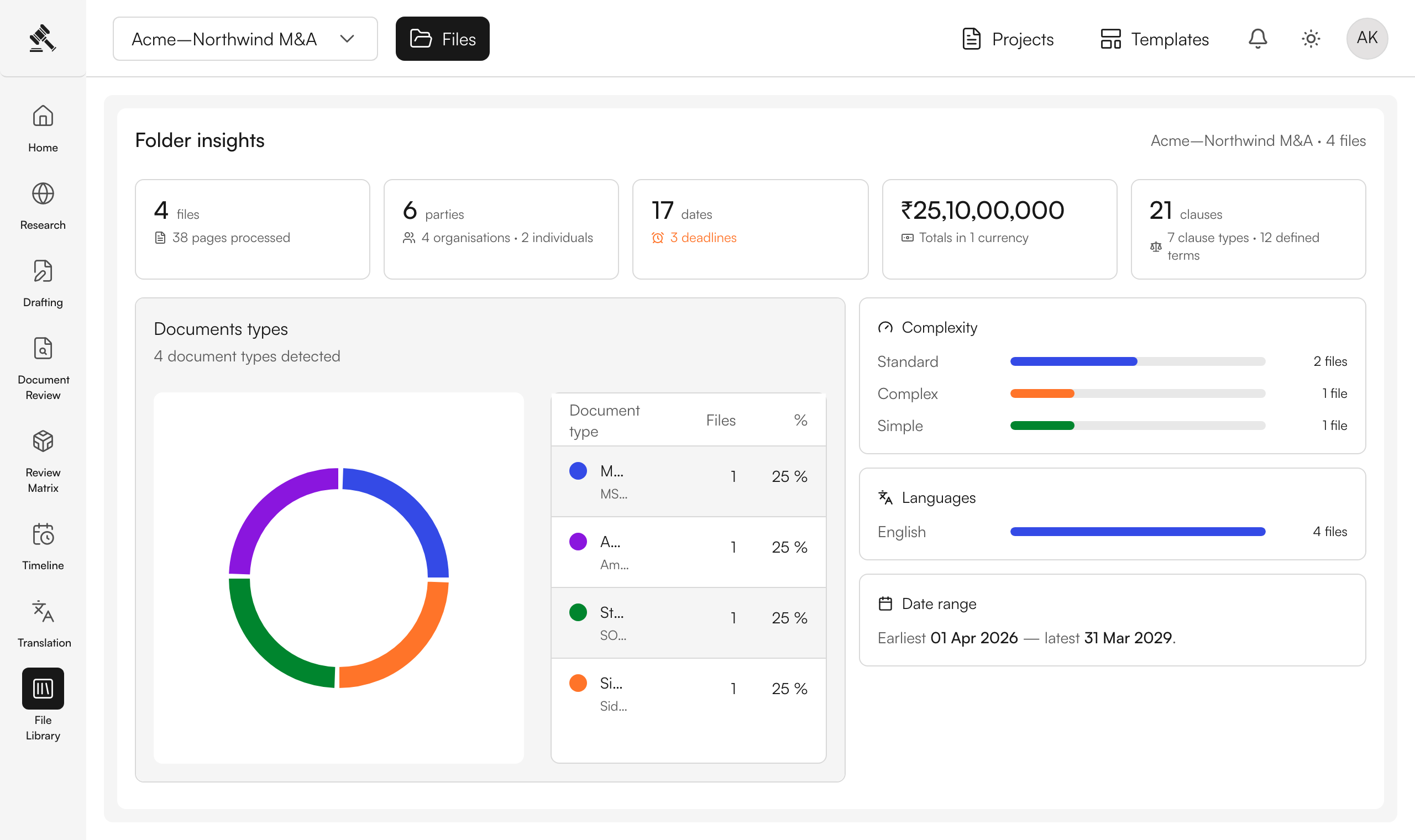Viewport: 1415px width, 840px height.
Task: Click '4 document types detected' text
Action: [x=247, y=356]
